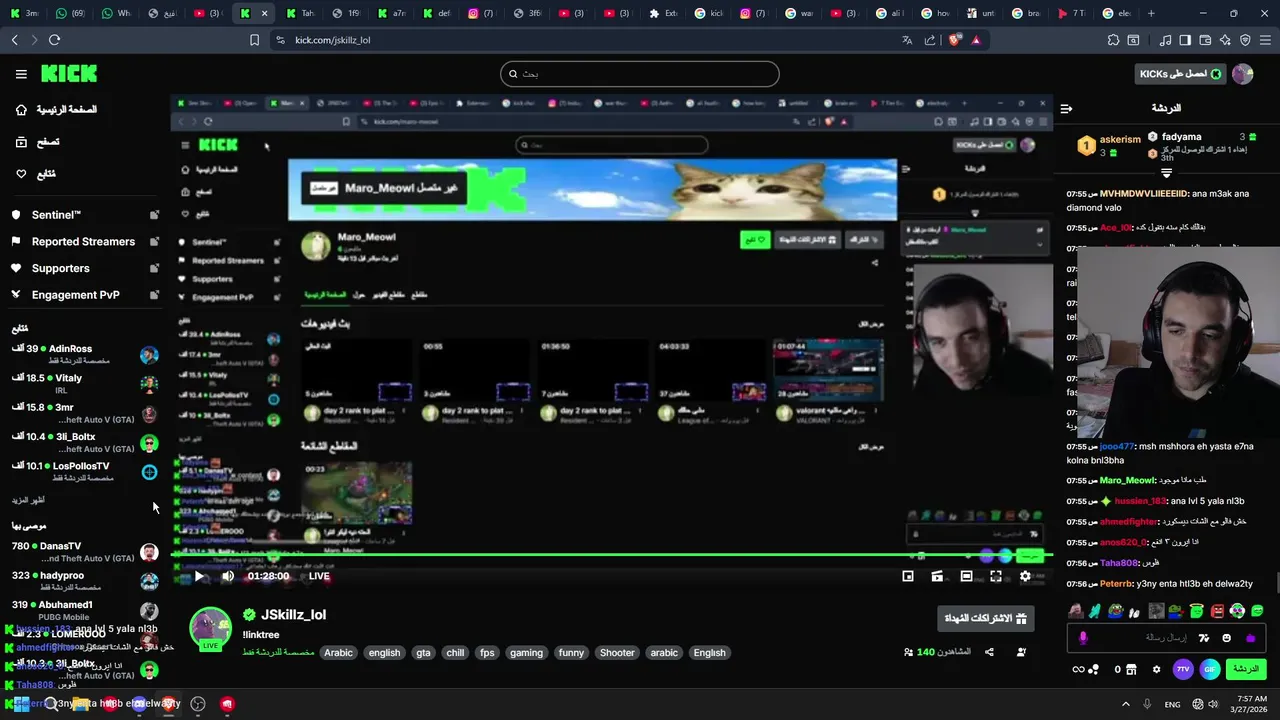Open Abuhamed1 recommended channel

[x=85, y=610]
